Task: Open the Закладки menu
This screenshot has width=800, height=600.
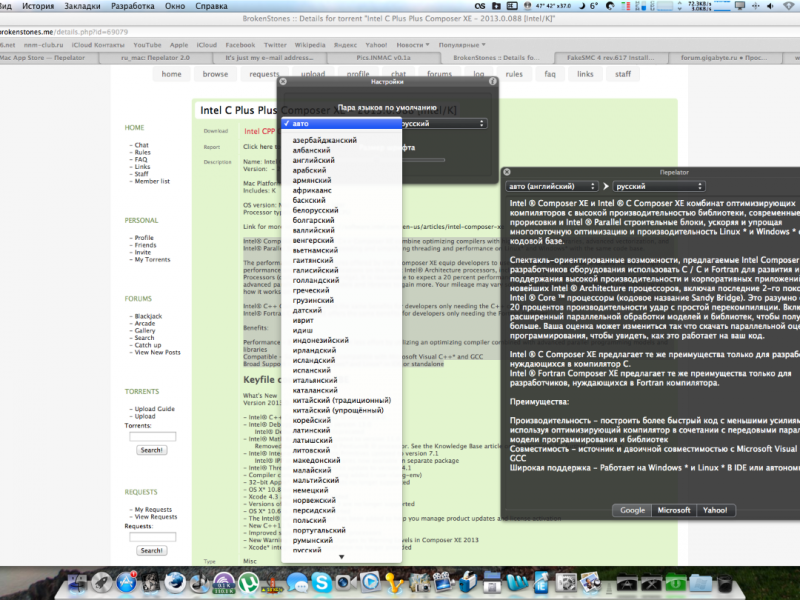Action: (x=82, y=6)
